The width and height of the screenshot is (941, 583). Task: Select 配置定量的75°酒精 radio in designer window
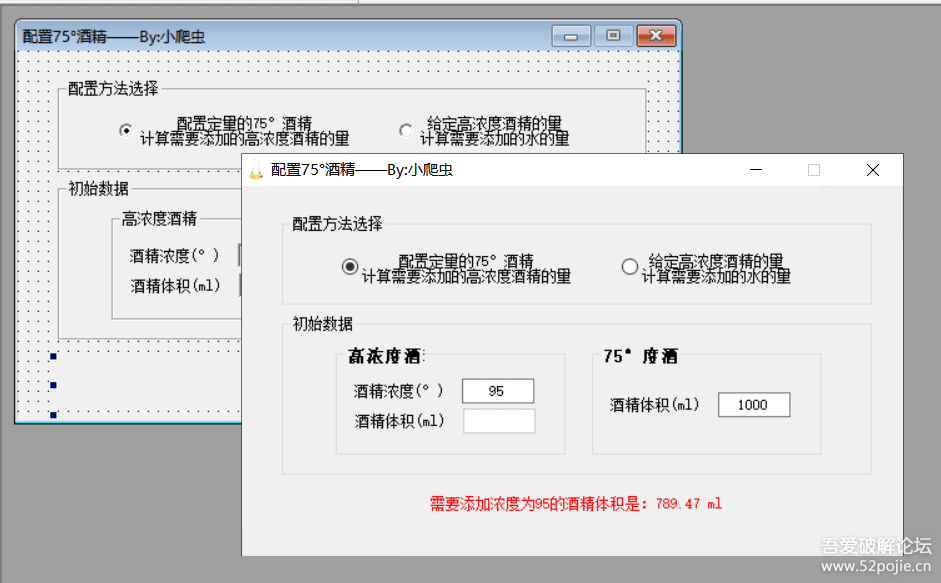[x=126, y=130]
